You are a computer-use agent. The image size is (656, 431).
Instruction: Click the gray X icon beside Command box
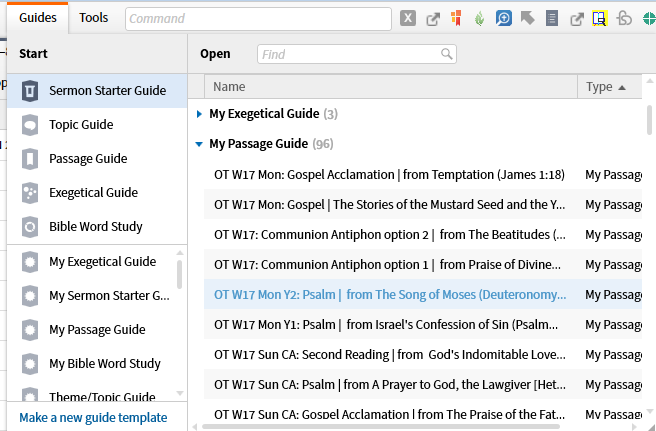click(x=408, y=18)
